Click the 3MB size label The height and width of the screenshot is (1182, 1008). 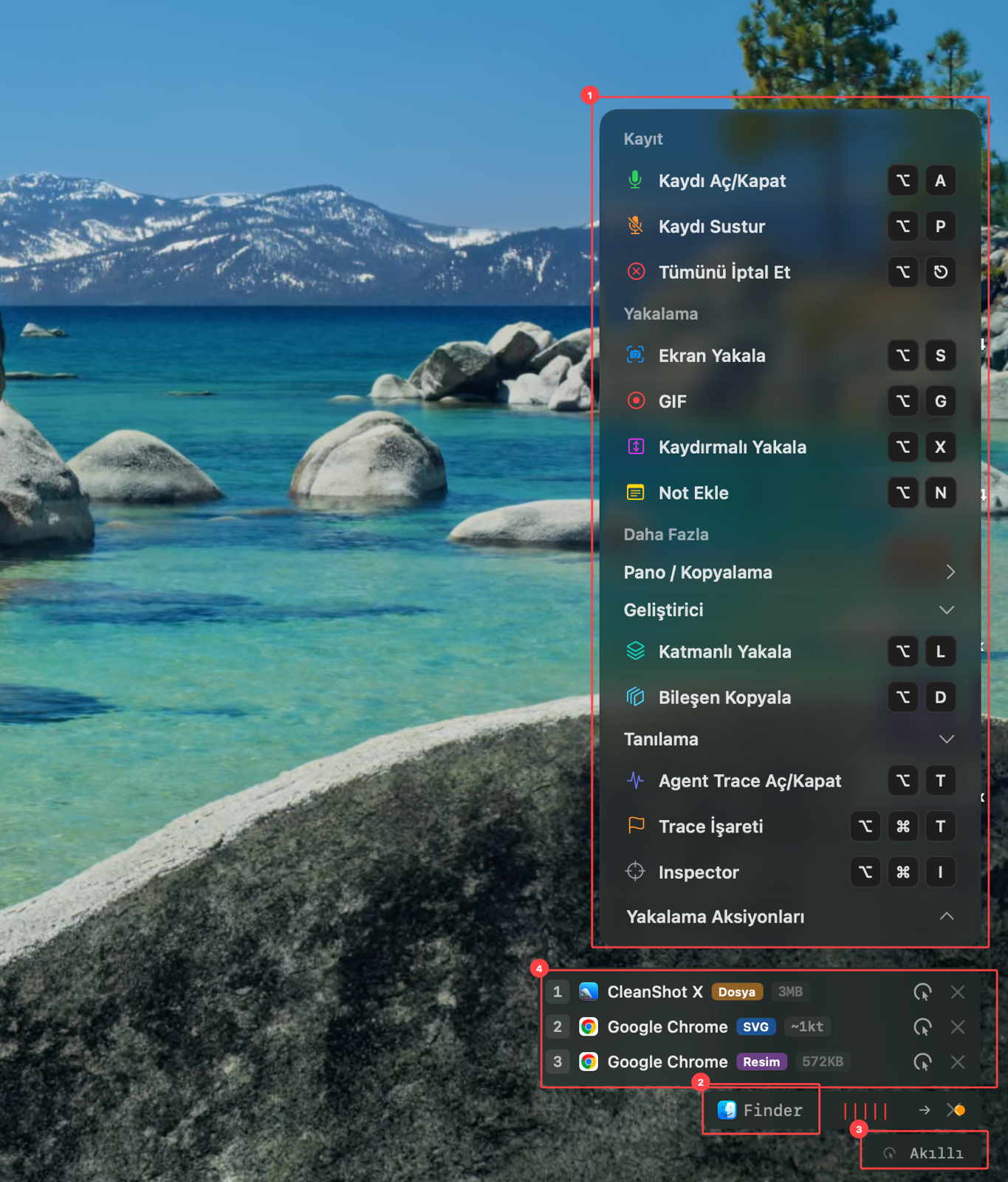tap(790, 991)
